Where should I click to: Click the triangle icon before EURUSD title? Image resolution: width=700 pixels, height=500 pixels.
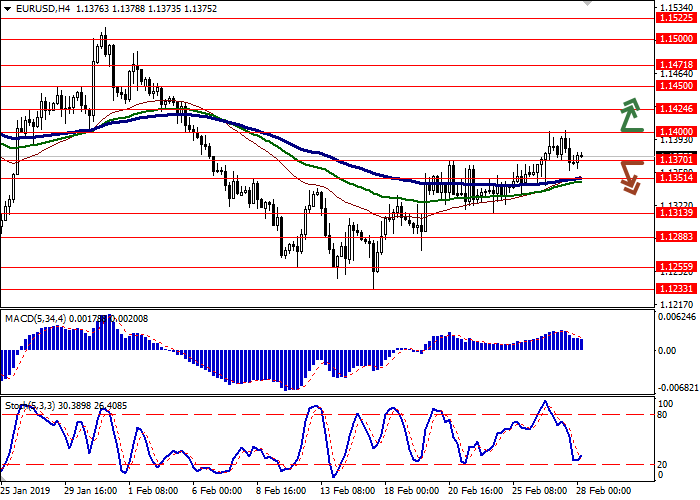point(6,9)
